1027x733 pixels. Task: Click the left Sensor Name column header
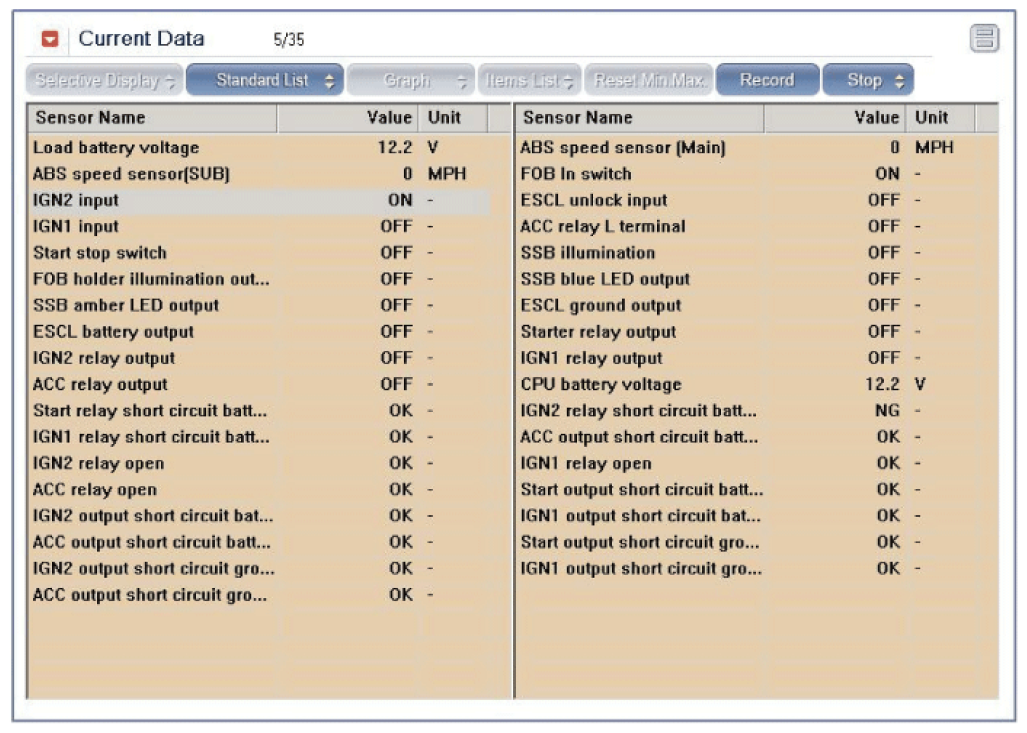point(152,118)
